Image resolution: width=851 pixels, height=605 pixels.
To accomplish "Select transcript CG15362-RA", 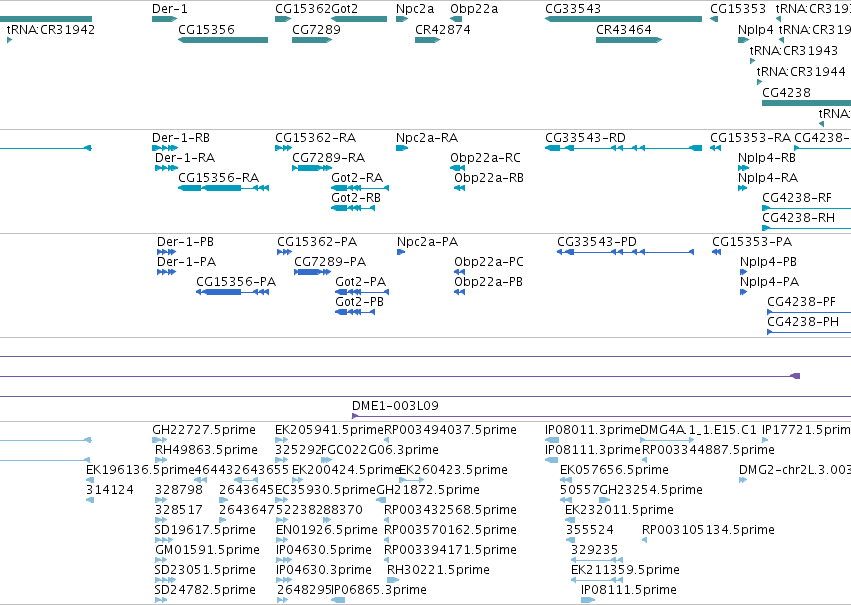I will click(x=283, y=148).
